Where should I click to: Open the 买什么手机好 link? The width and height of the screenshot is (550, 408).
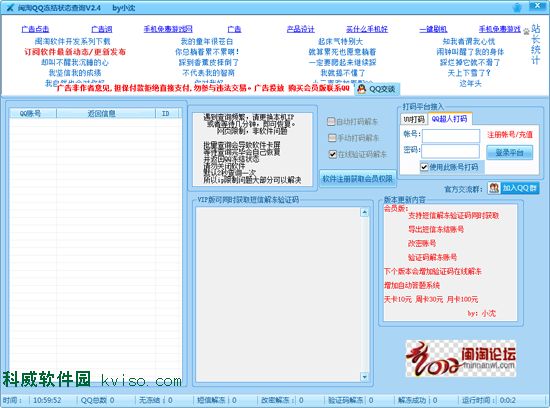click(367, 29)
